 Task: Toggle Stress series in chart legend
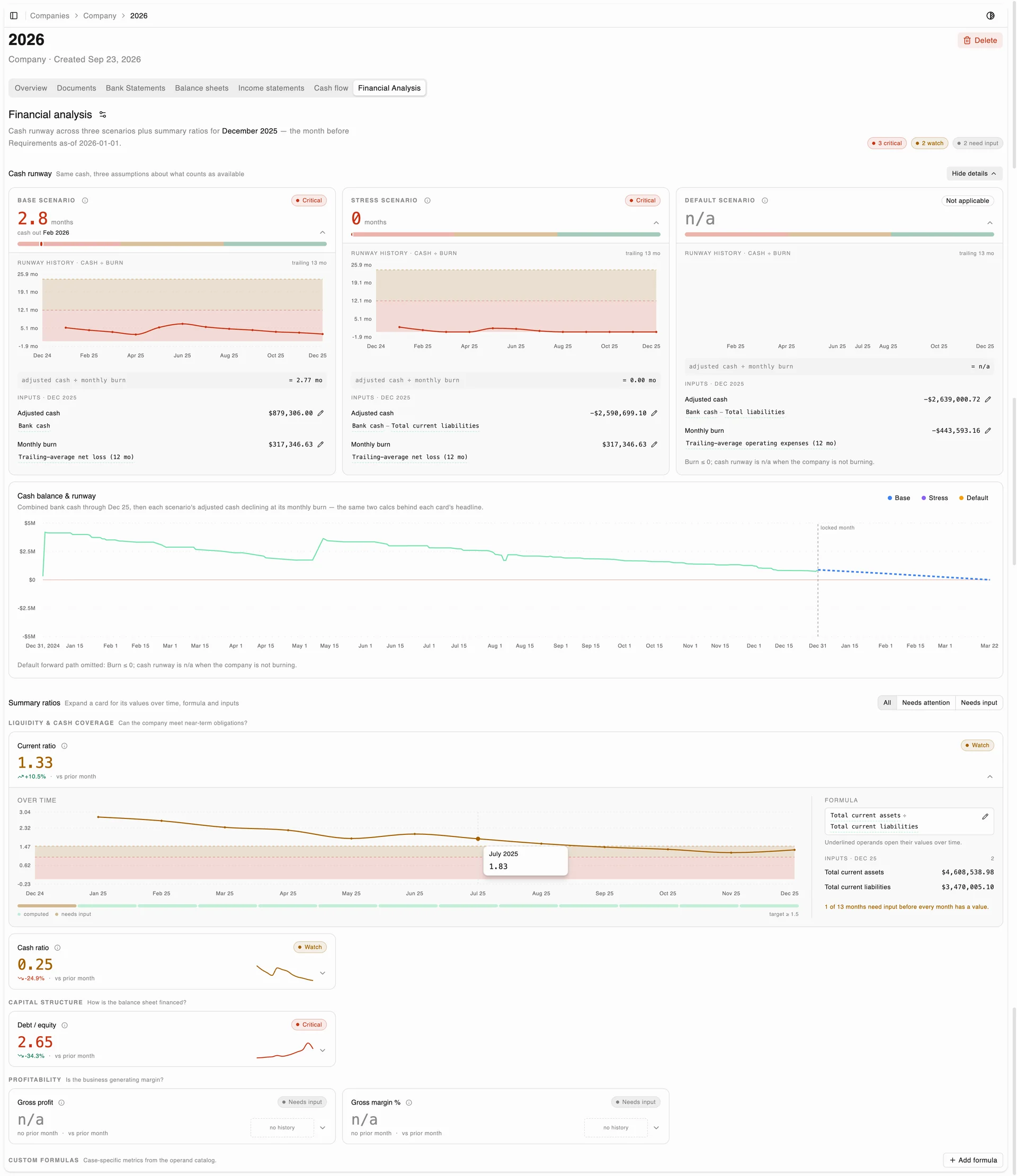934,498
